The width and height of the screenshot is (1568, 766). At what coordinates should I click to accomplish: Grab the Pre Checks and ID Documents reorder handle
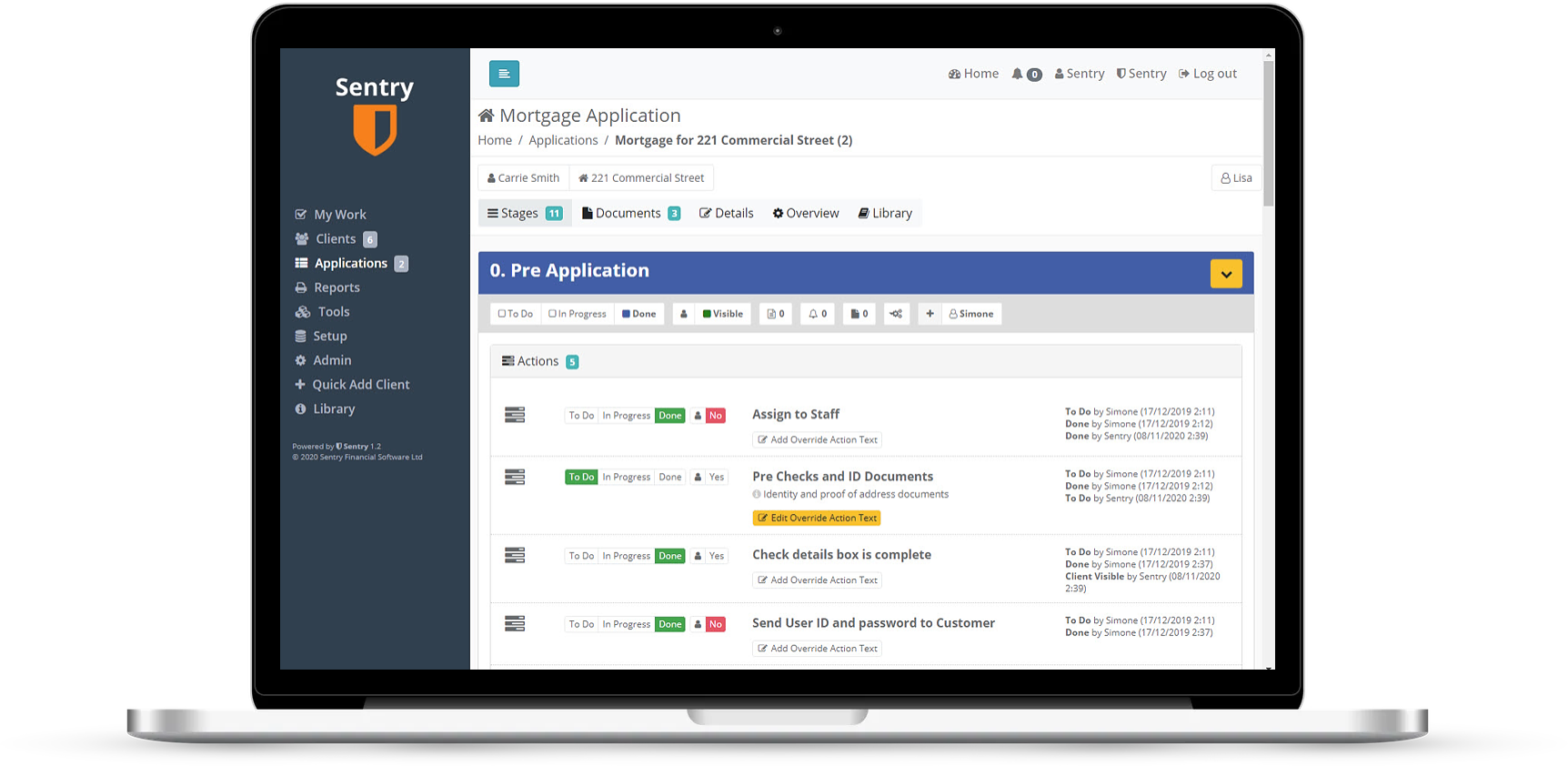point(515,477)
